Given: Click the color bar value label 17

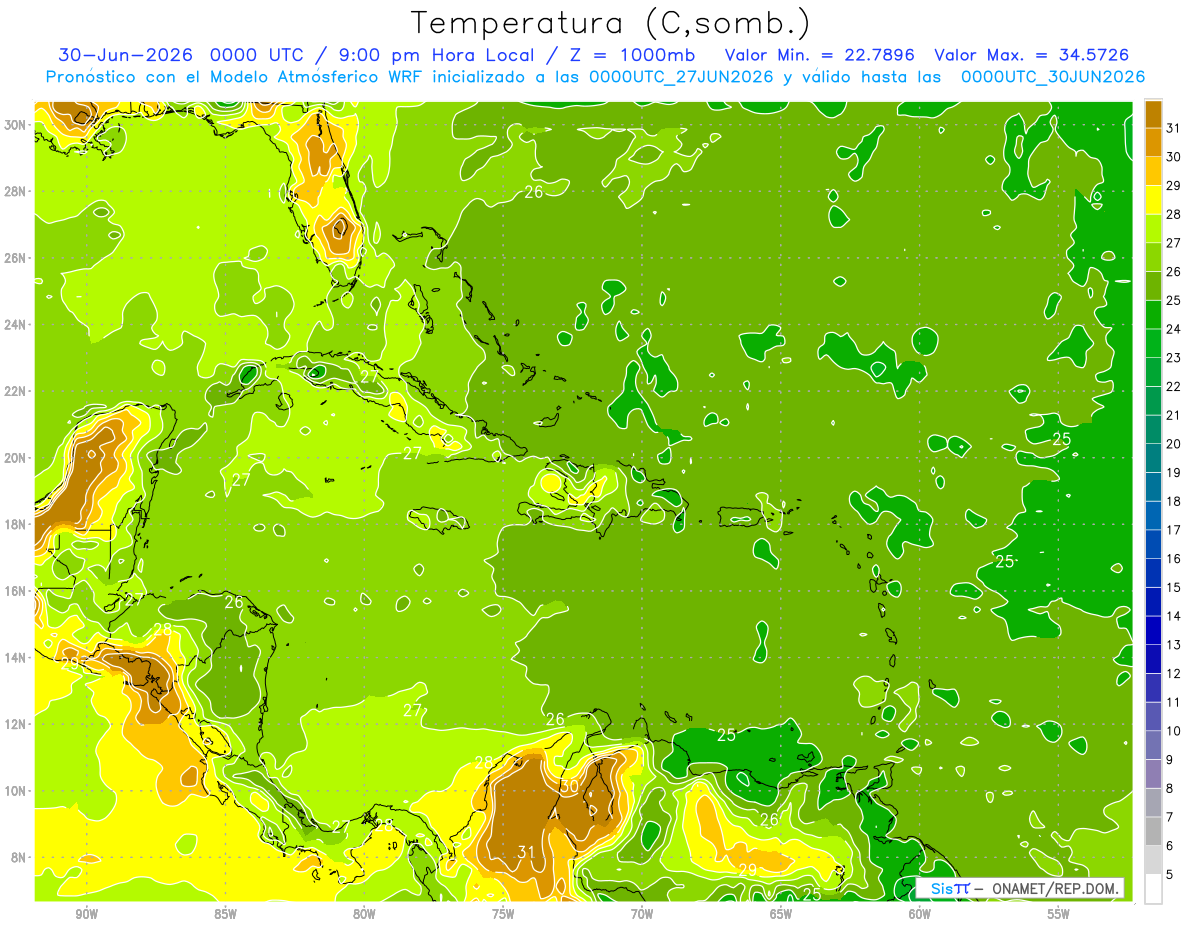Looking at the screenshot, I should pos(1174,529).
